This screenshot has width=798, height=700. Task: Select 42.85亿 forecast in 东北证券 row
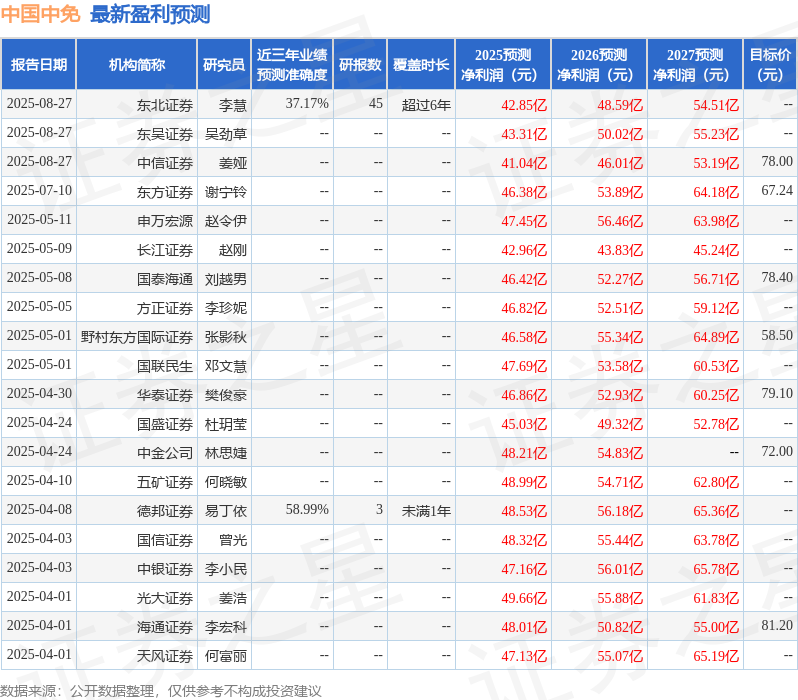tap(524, 105)
